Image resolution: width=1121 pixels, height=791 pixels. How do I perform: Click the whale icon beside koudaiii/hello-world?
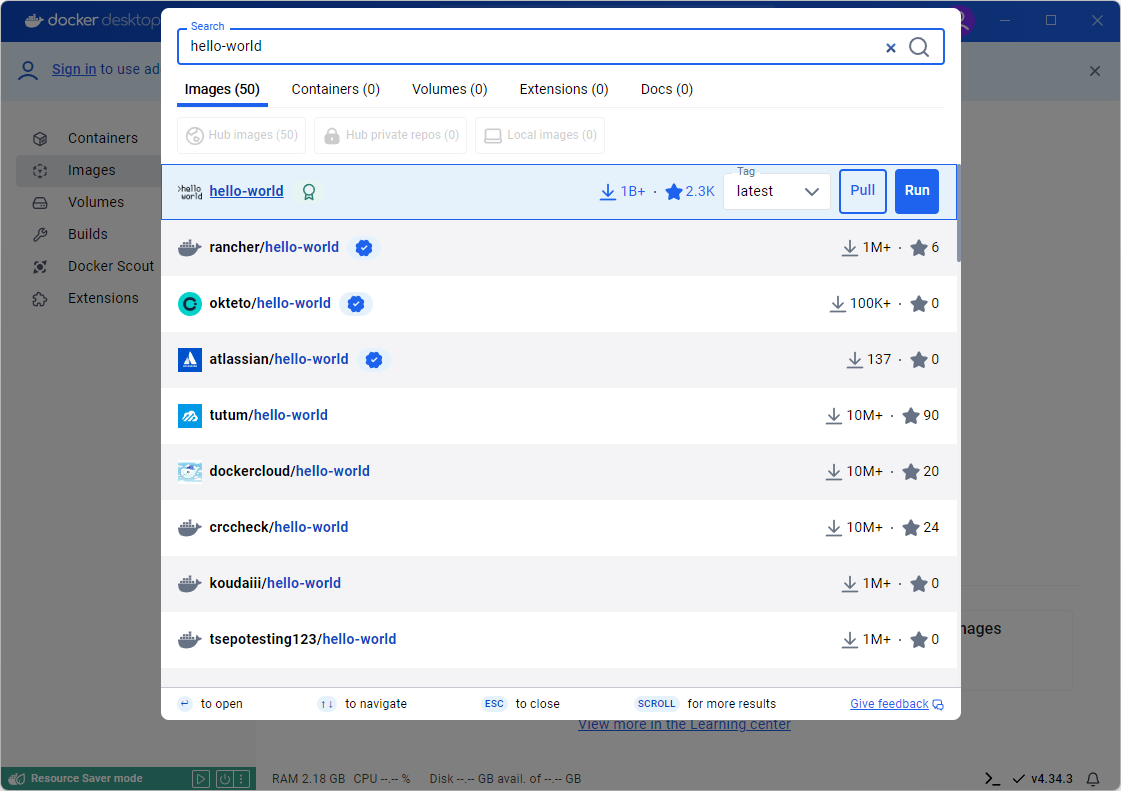189,584
